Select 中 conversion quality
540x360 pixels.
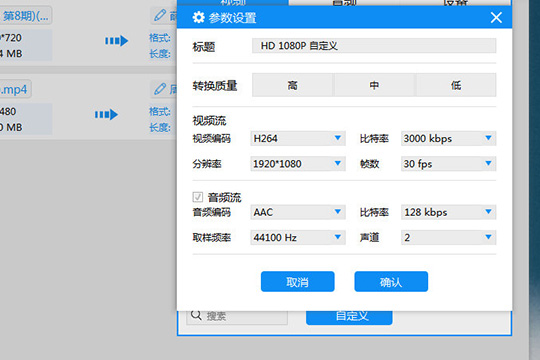pos(374,85)
